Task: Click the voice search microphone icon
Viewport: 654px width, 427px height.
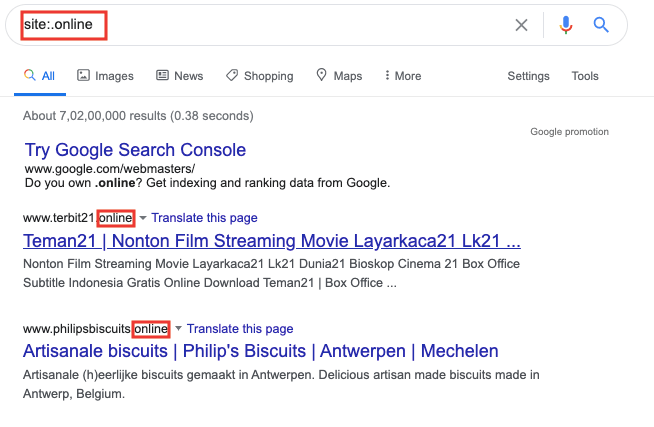Action: [x=566, y=25]
